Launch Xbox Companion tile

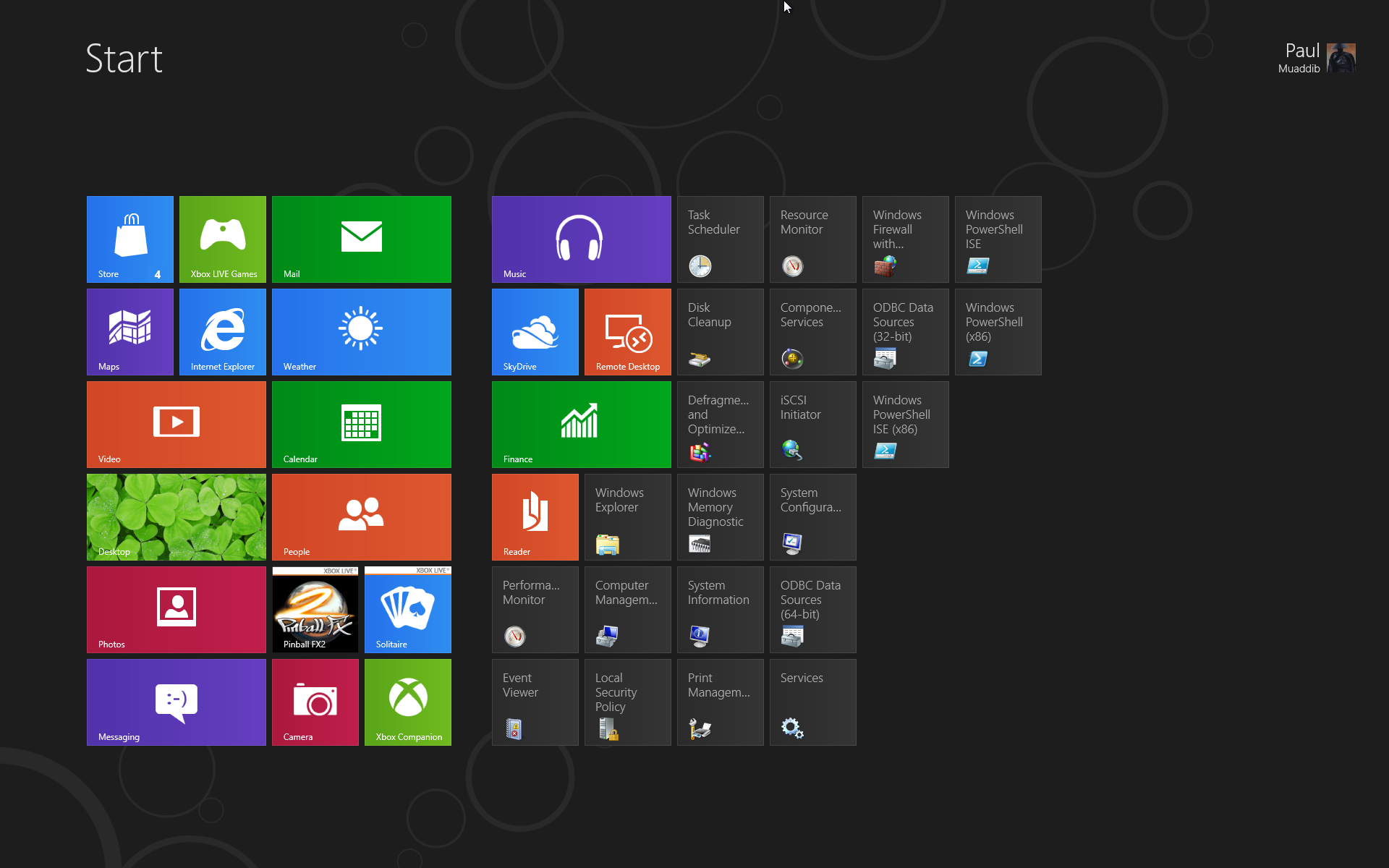(x=408, y=702)
